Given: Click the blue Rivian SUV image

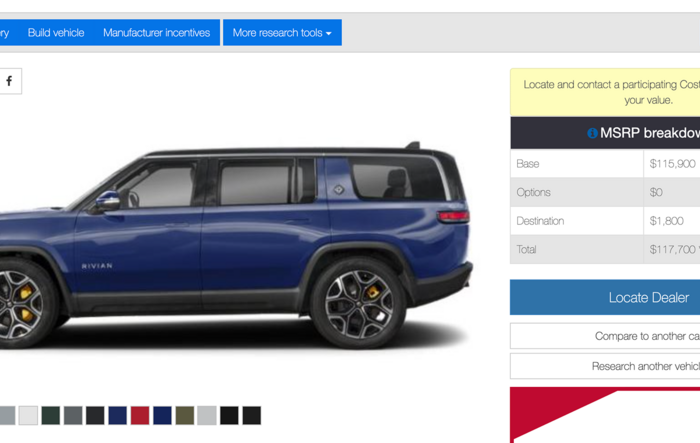Looking at the screenshot, I should (236, 246).
